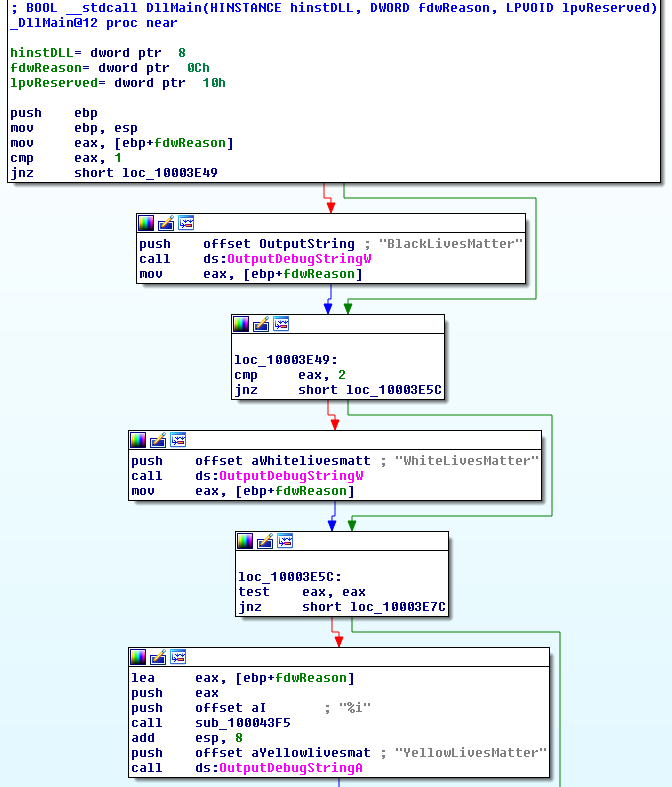Click group icon on loc_10003E5C block
672x787 pixels.
click(285, 541)
